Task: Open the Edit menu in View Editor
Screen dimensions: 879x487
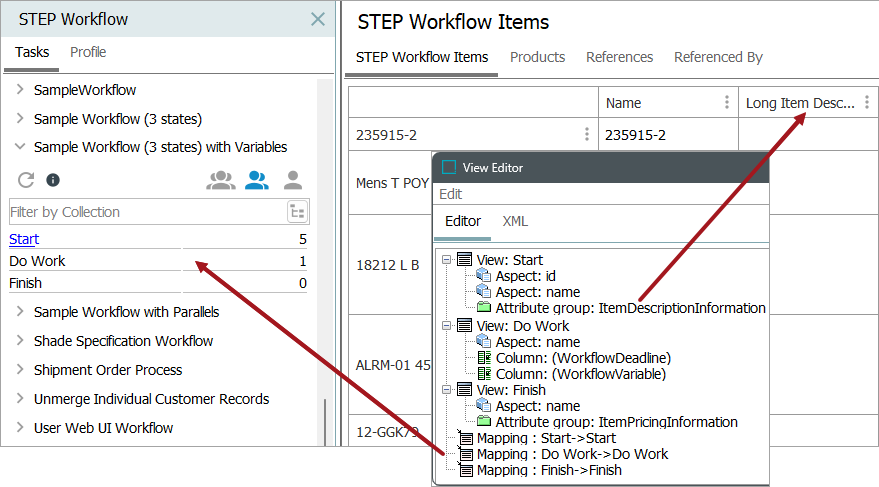Action: 451,194
